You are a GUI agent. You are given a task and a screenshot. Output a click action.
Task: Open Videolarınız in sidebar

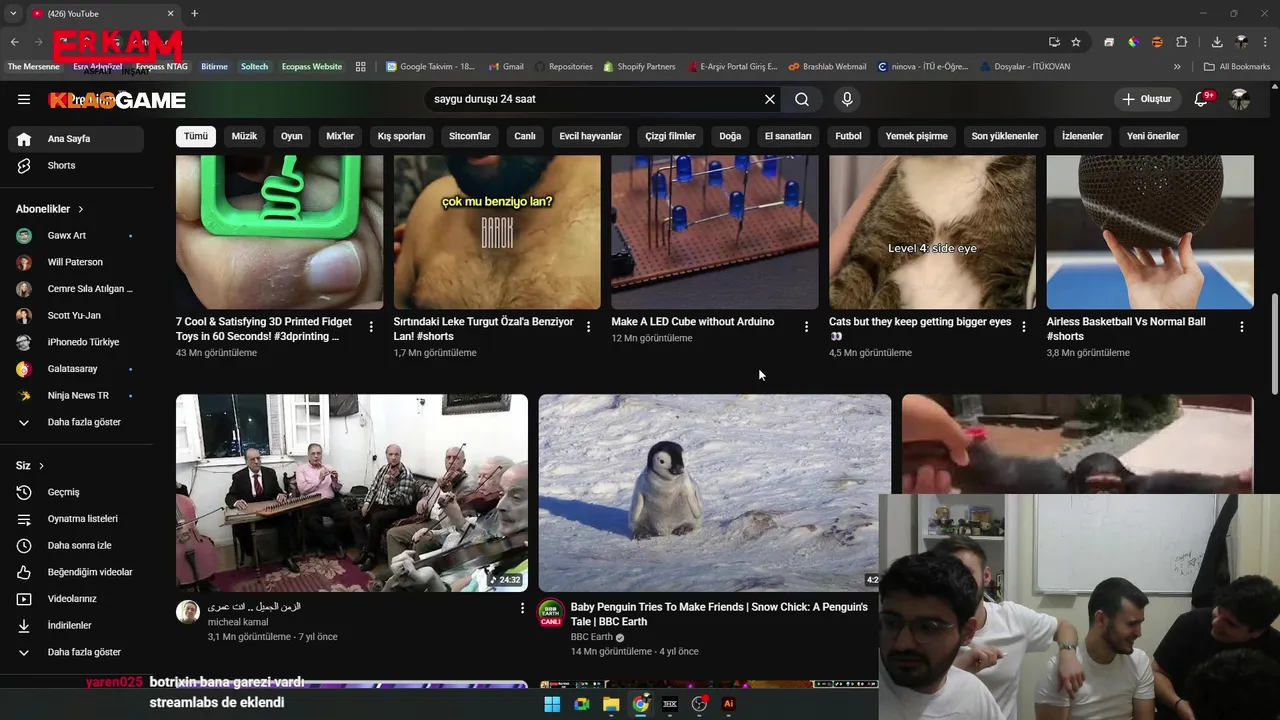(76, 599)
